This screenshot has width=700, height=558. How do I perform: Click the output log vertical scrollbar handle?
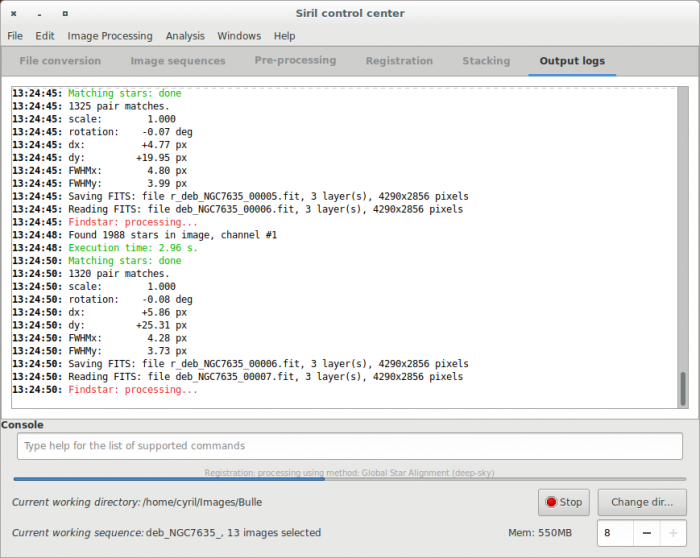683,389
